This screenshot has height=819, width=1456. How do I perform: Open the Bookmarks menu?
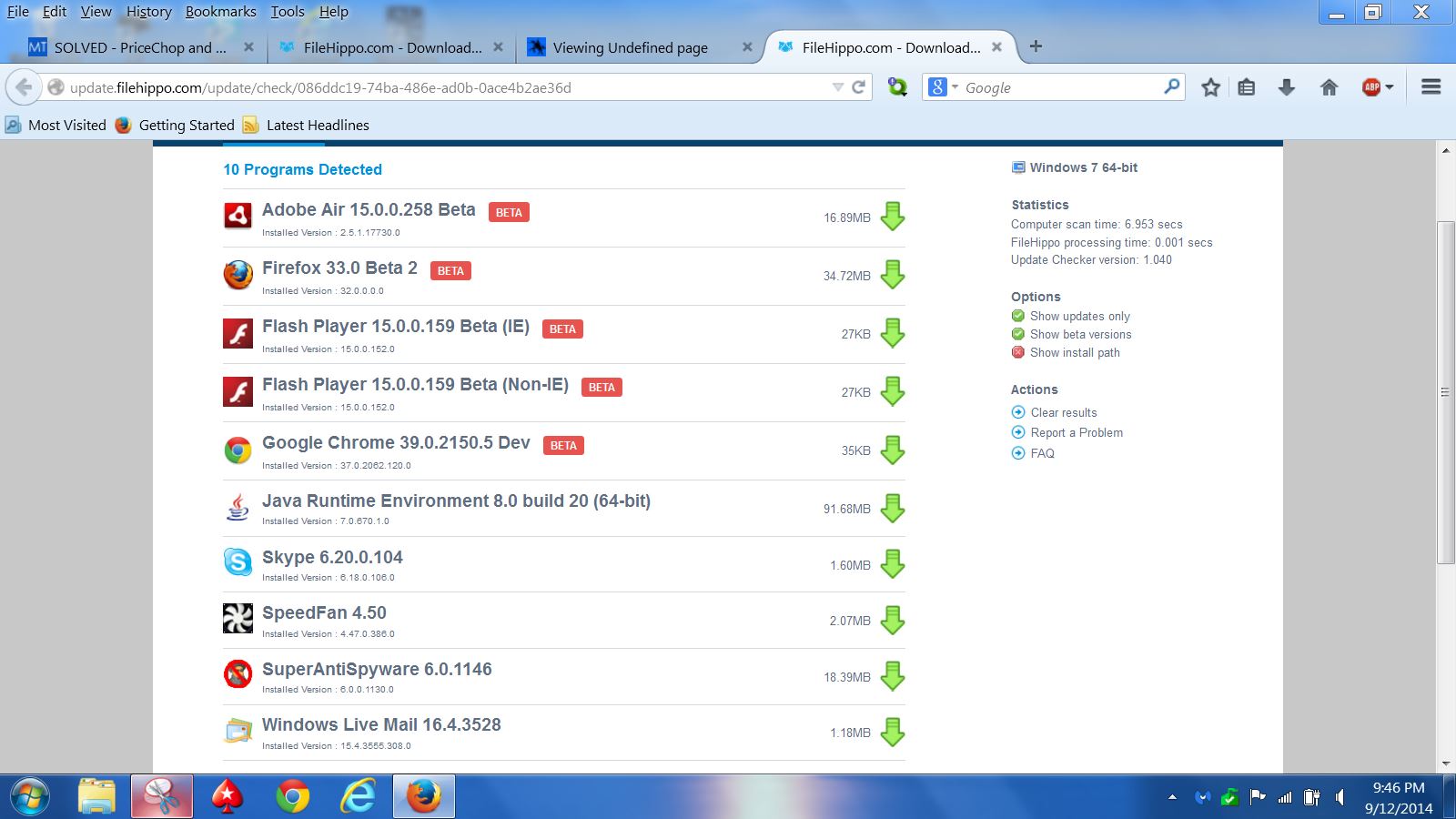tap(221, 12)
